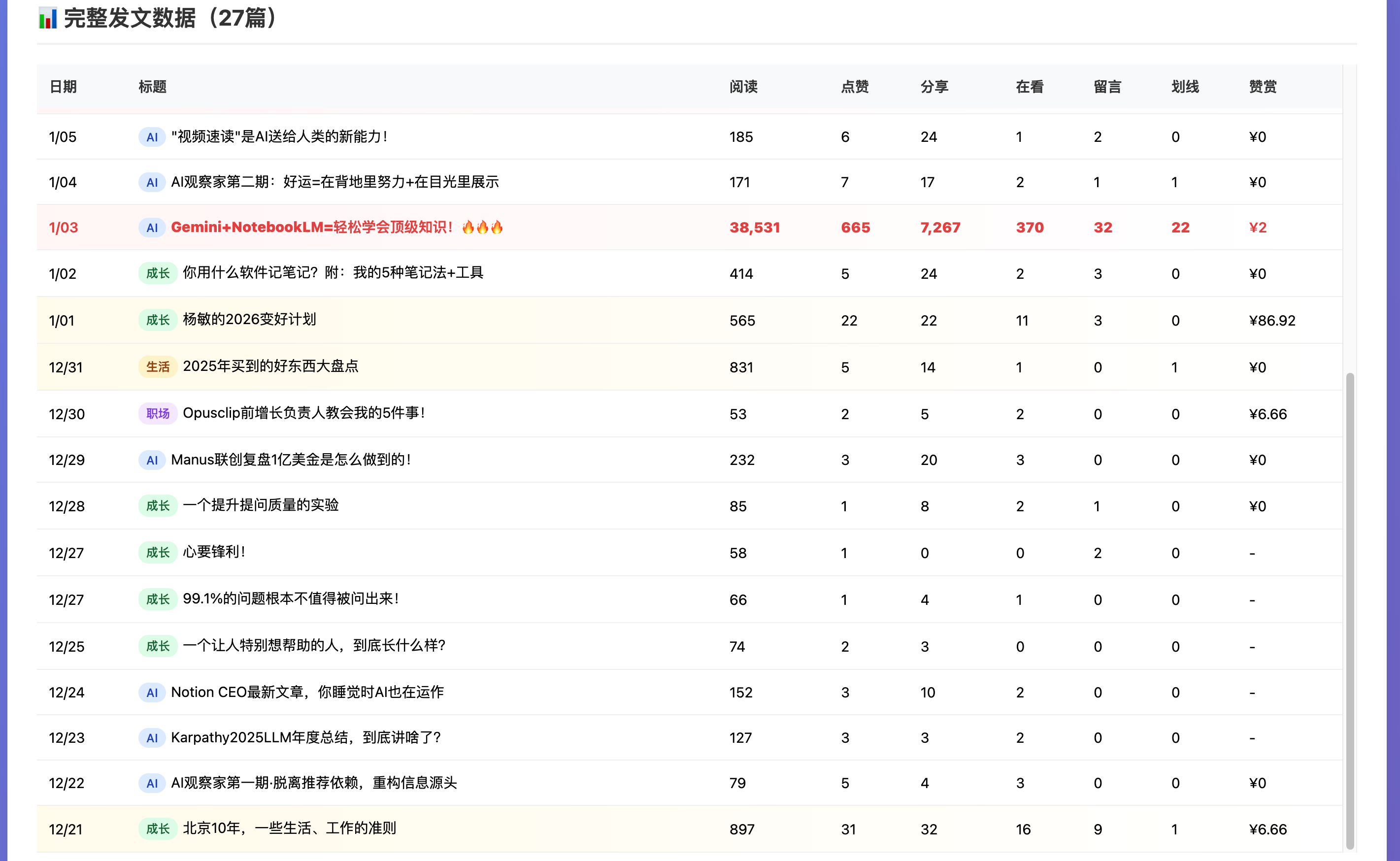Click the bar chart icon beside the title
The width and height of the screenshot is (1400, 861).
pyautogui.click(x=48, y=18)
